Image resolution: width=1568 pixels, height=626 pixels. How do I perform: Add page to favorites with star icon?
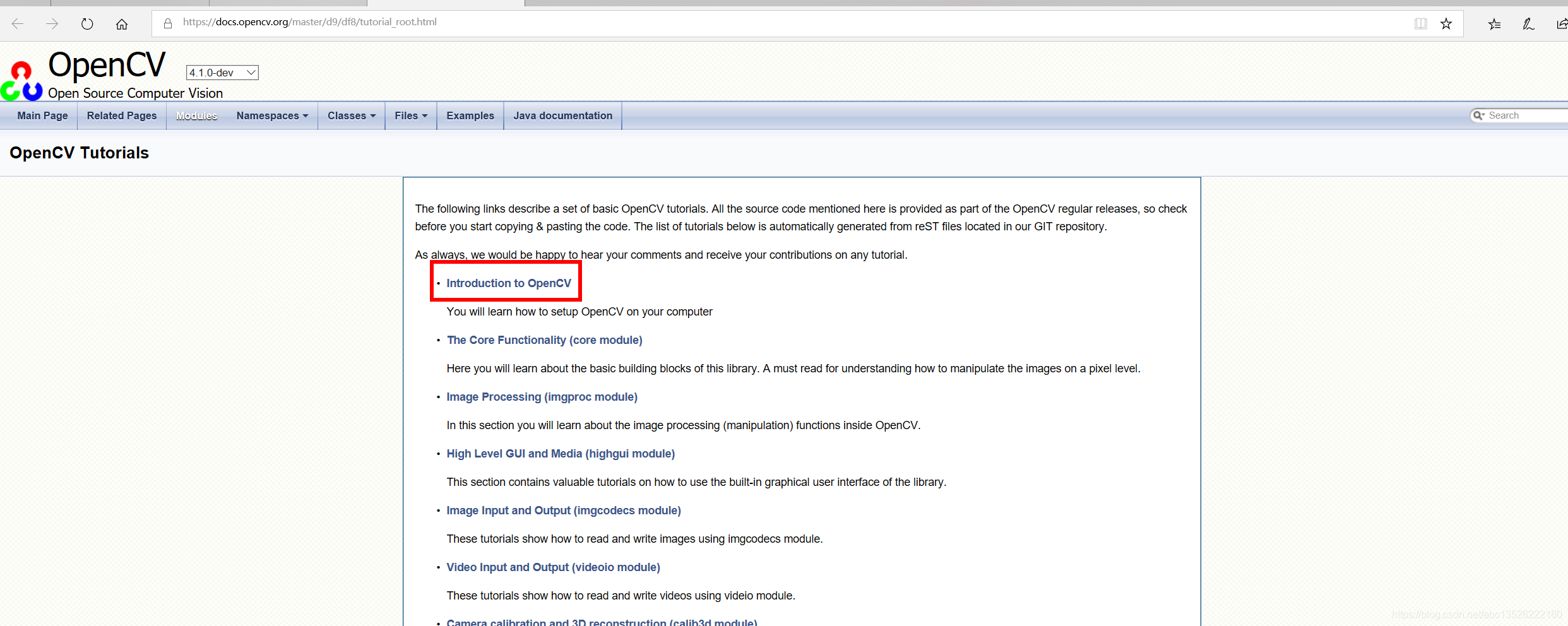pyautogui.click(x=1446, y=24)
